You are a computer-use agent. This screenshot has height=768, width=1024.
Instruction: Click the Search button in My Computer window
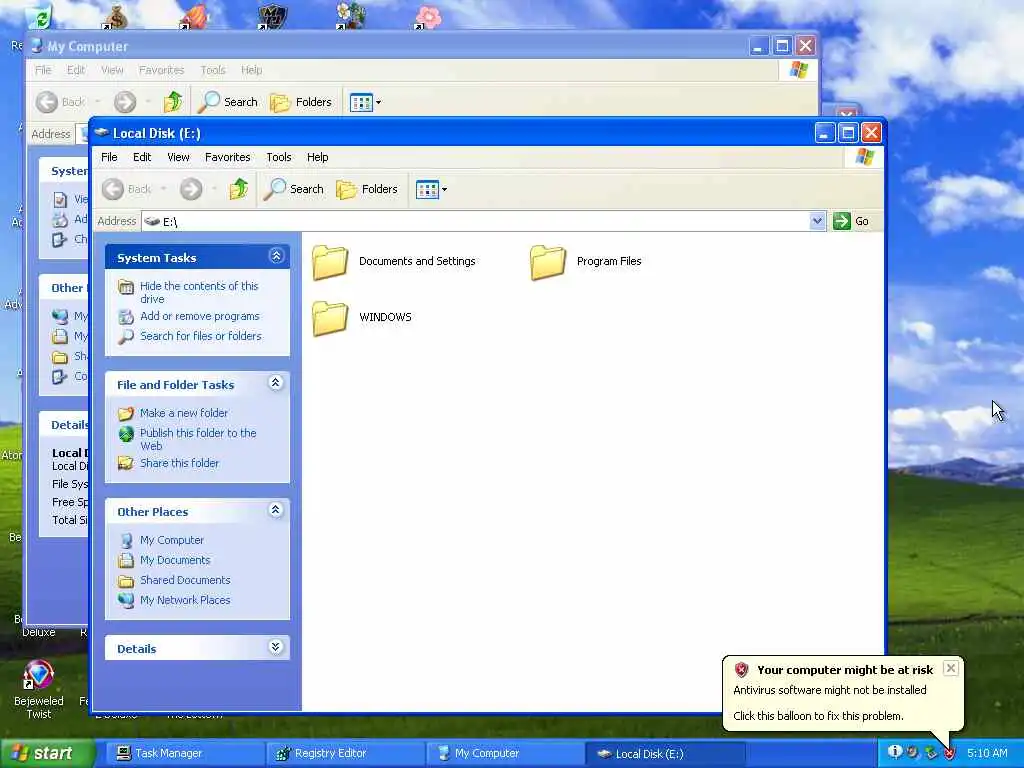pyautogui.click(x=228, y=103)
